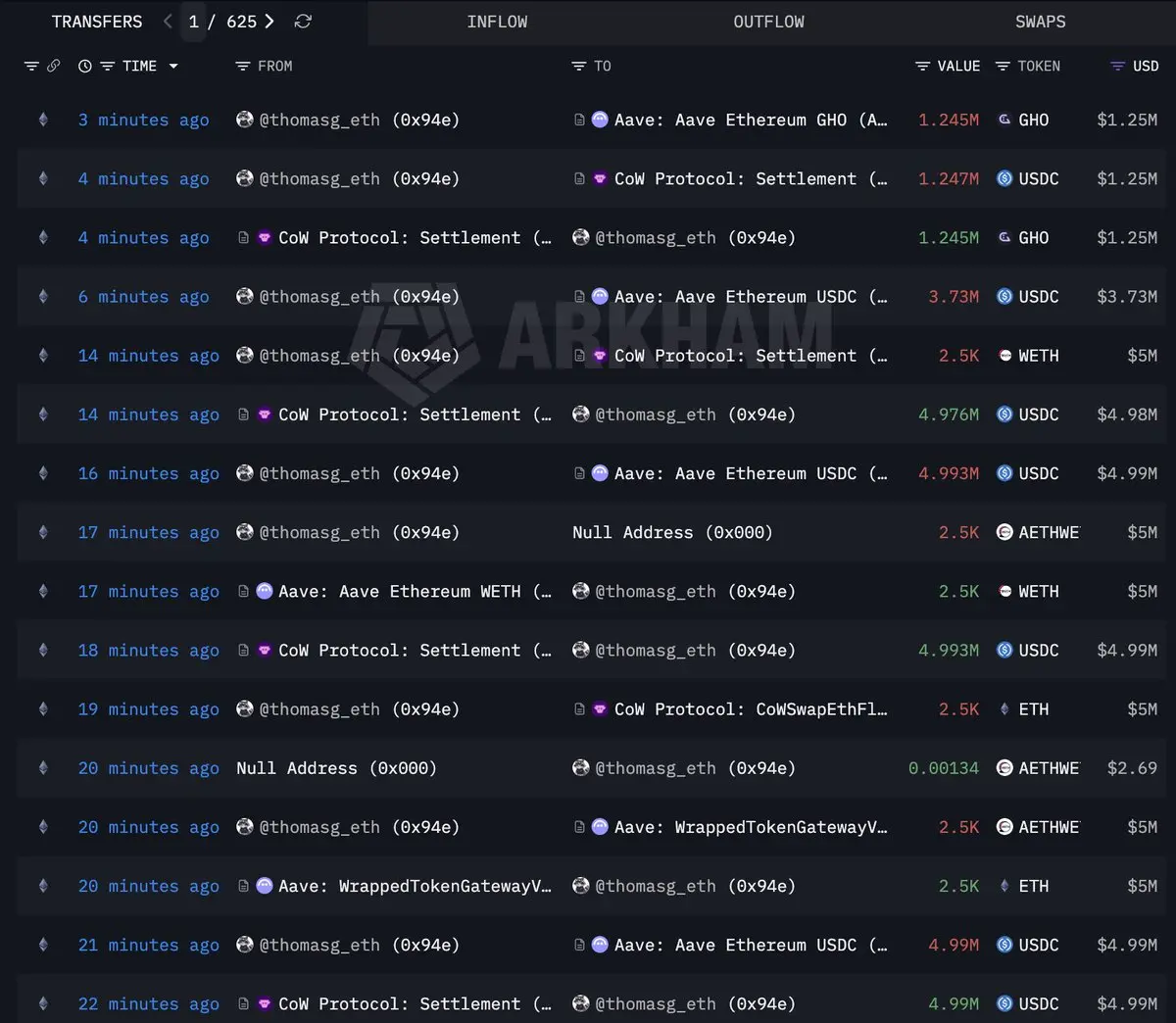This screenshot has height=1023, width=1176.
Task: Click the USD amount $4.98M
Action: (1127, 414)
